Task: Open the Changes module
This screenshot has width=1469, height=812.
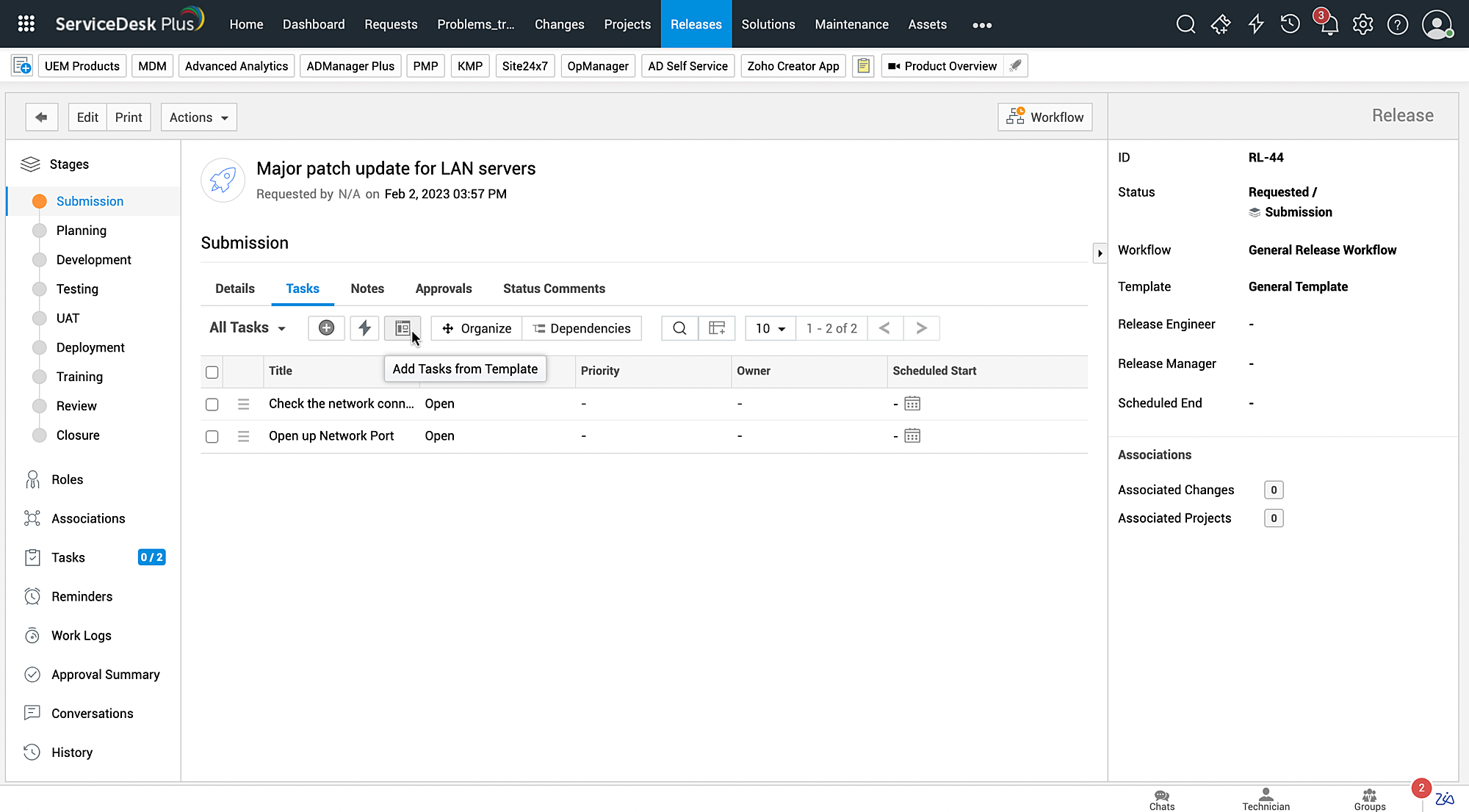Action: coord(559,24)
